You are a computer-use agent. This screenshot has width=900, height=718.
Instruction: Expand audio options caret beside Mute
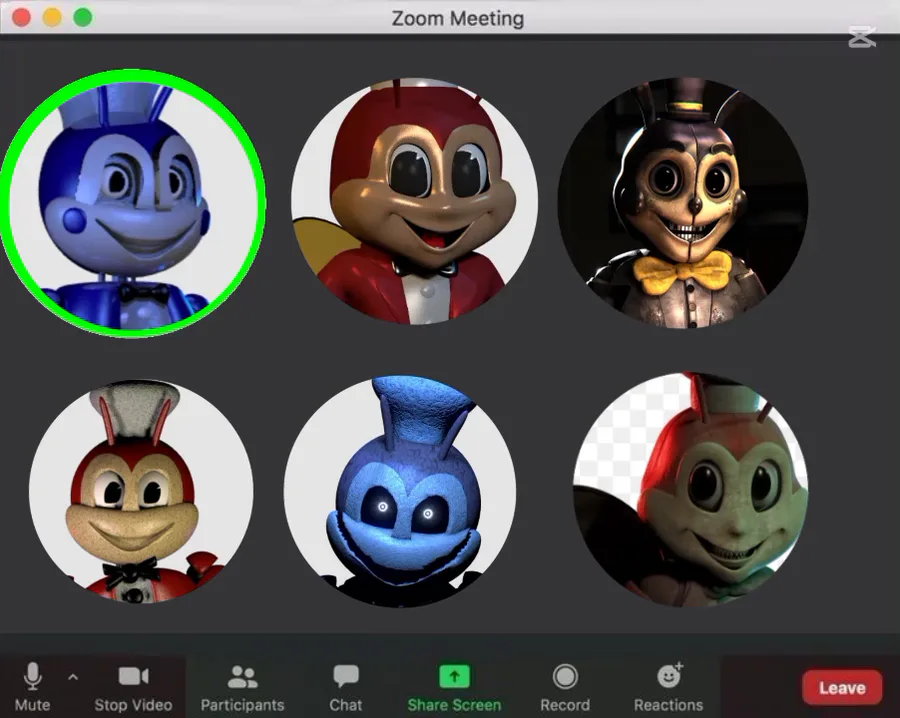(73, 677)
